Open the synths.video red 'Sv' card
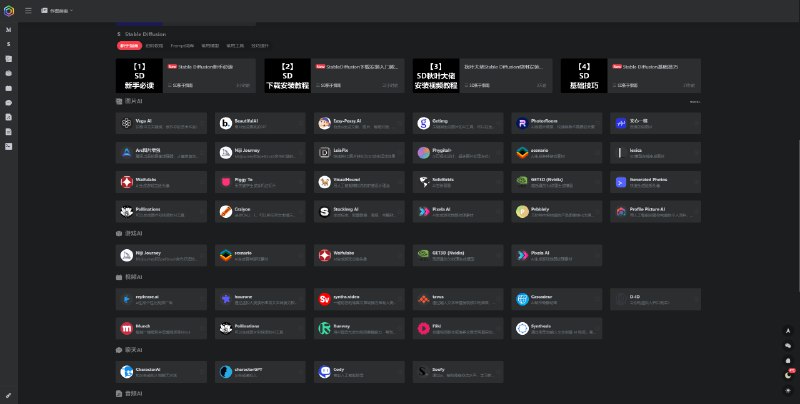Screen dimensions: 800x404 coord(359,299)
